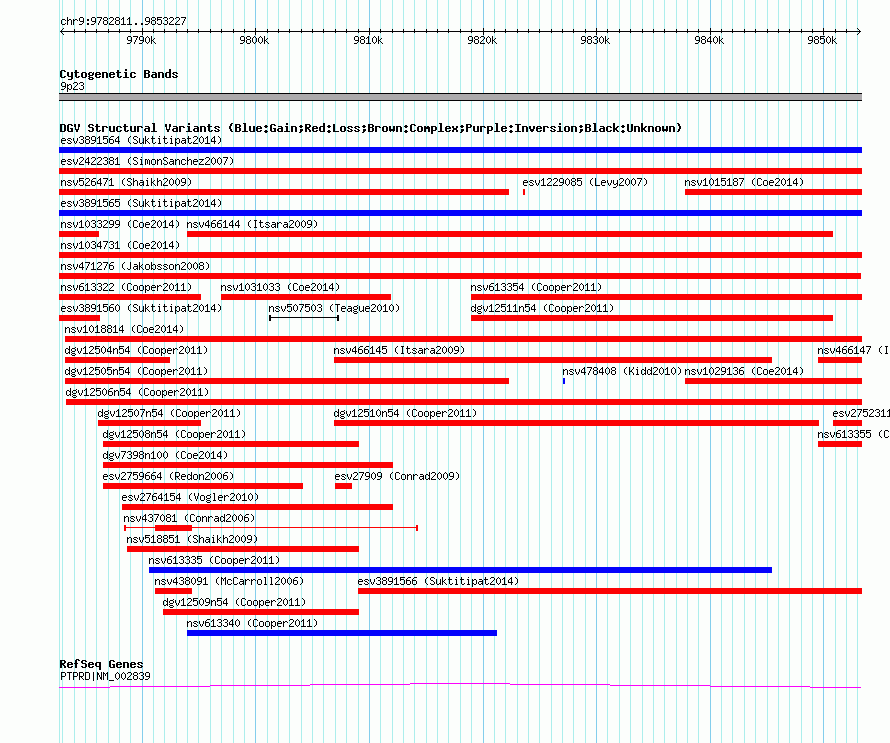The image size is (890, 743).
Task: Click nsv1033299 (Coe2014) label
Action: tap(120, 224)
